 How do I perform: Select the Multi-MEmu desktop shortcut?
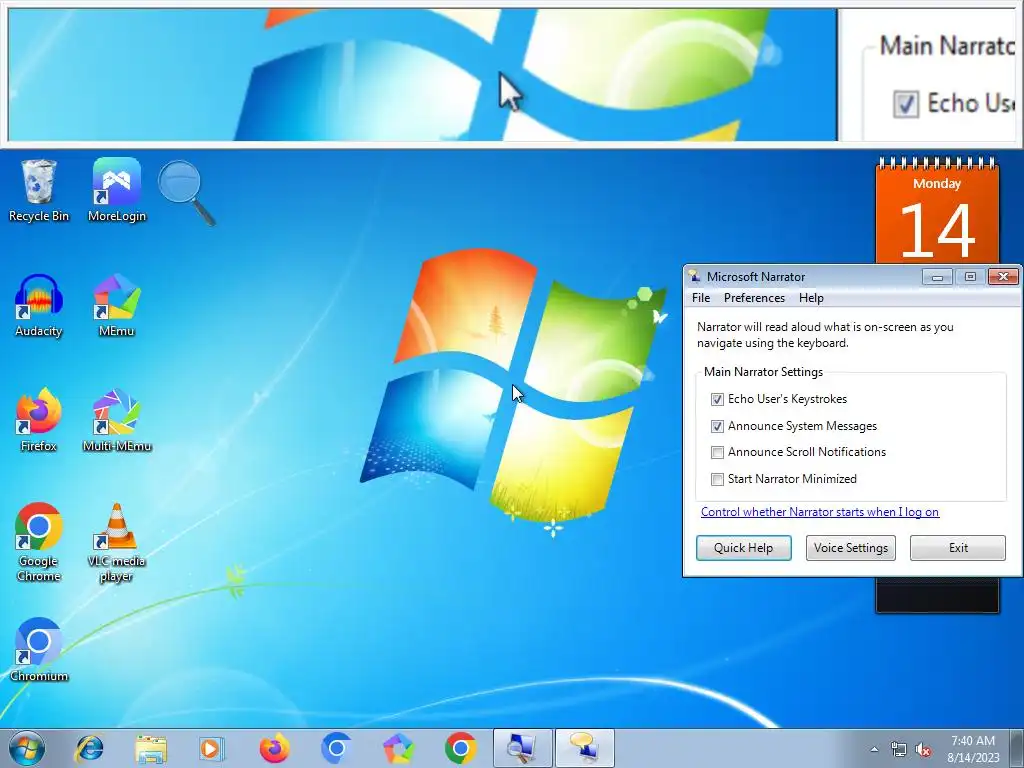coord(116,421)
